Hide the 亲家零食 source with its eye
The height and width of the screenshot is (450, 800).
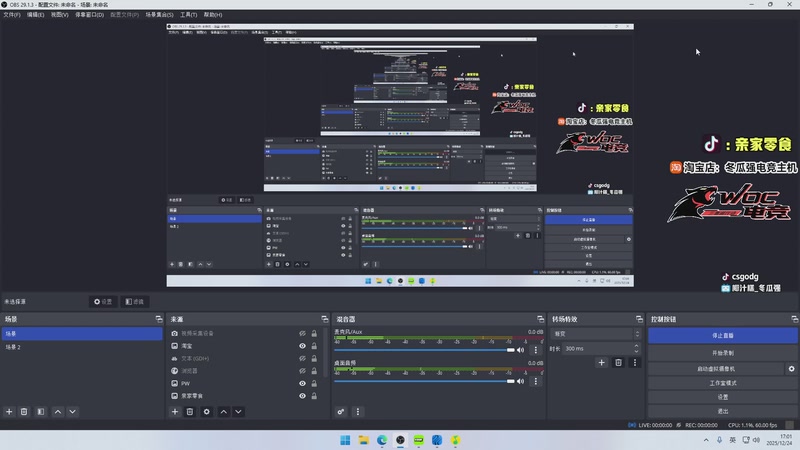(303, 396)
